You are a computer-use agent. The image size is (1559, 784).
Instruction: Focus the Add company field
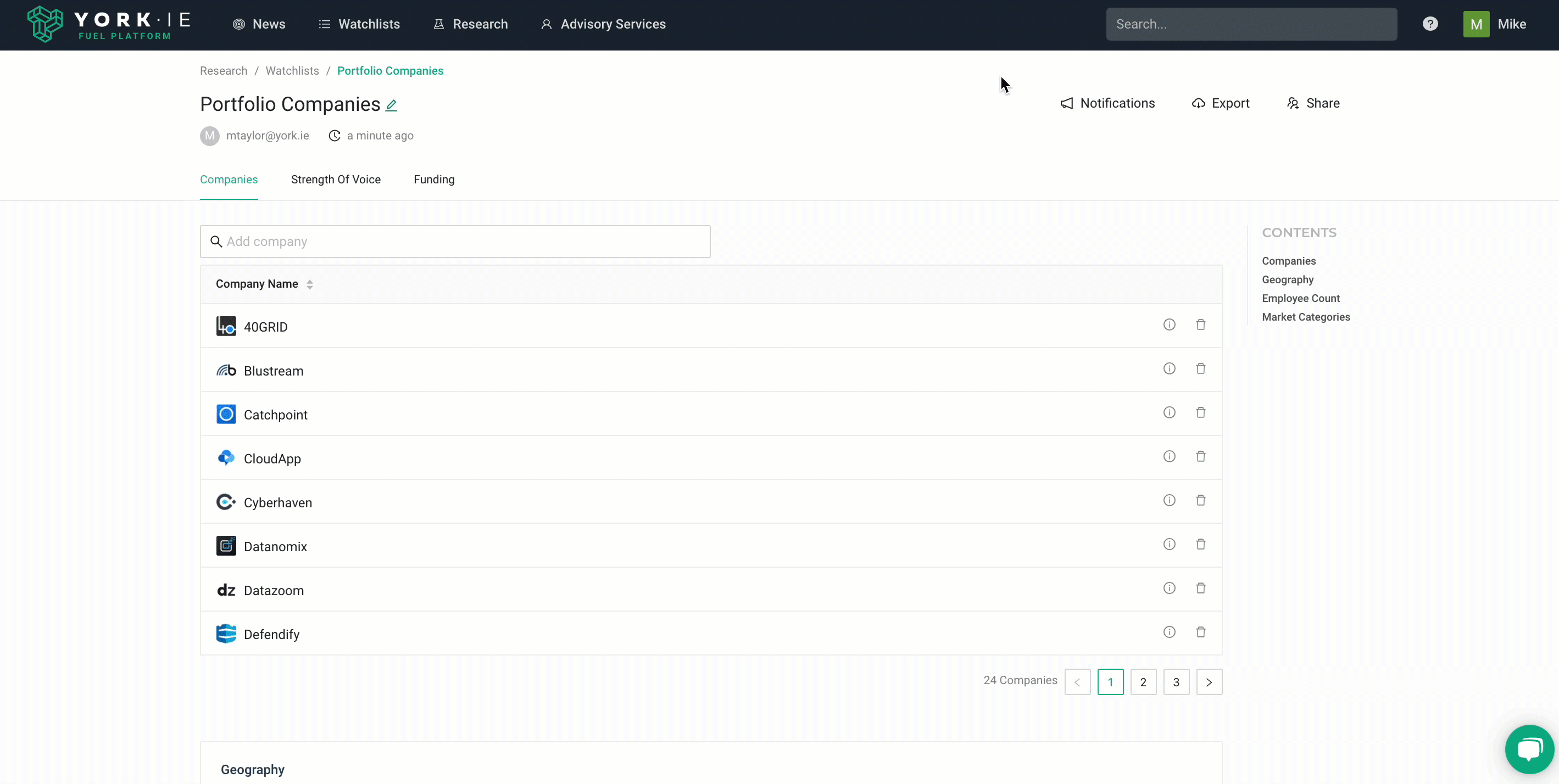coord(455,242)
